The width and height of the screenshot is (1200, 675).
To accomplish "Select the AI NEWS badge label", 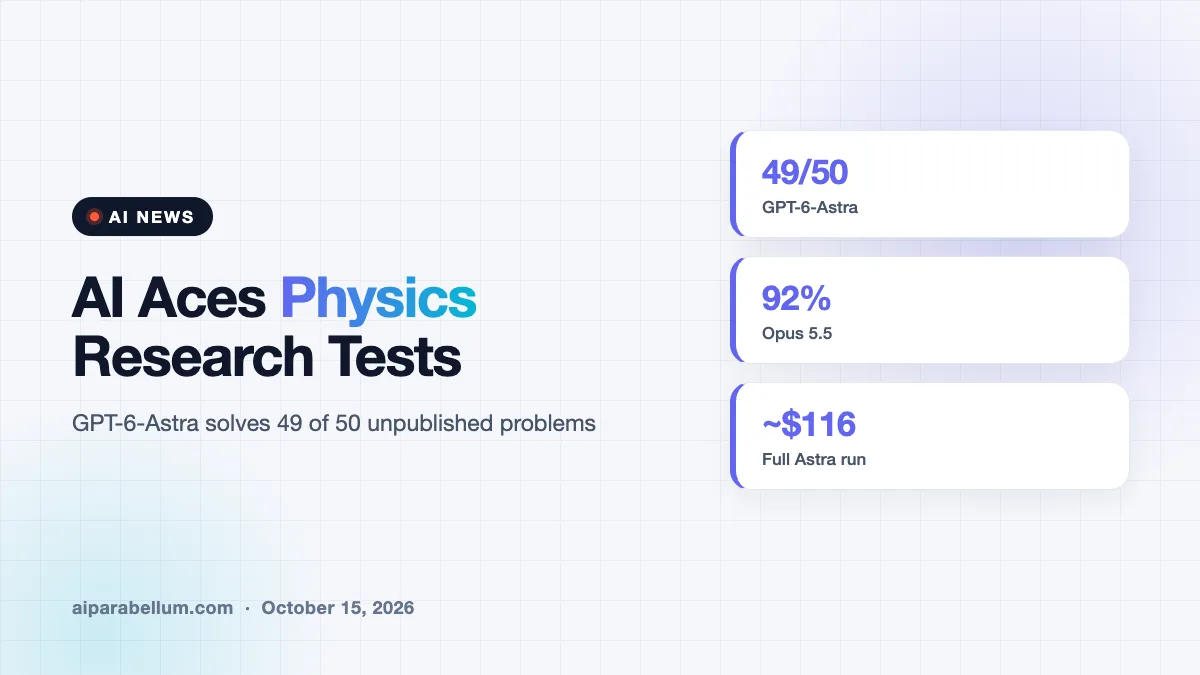I will (151, 217).
